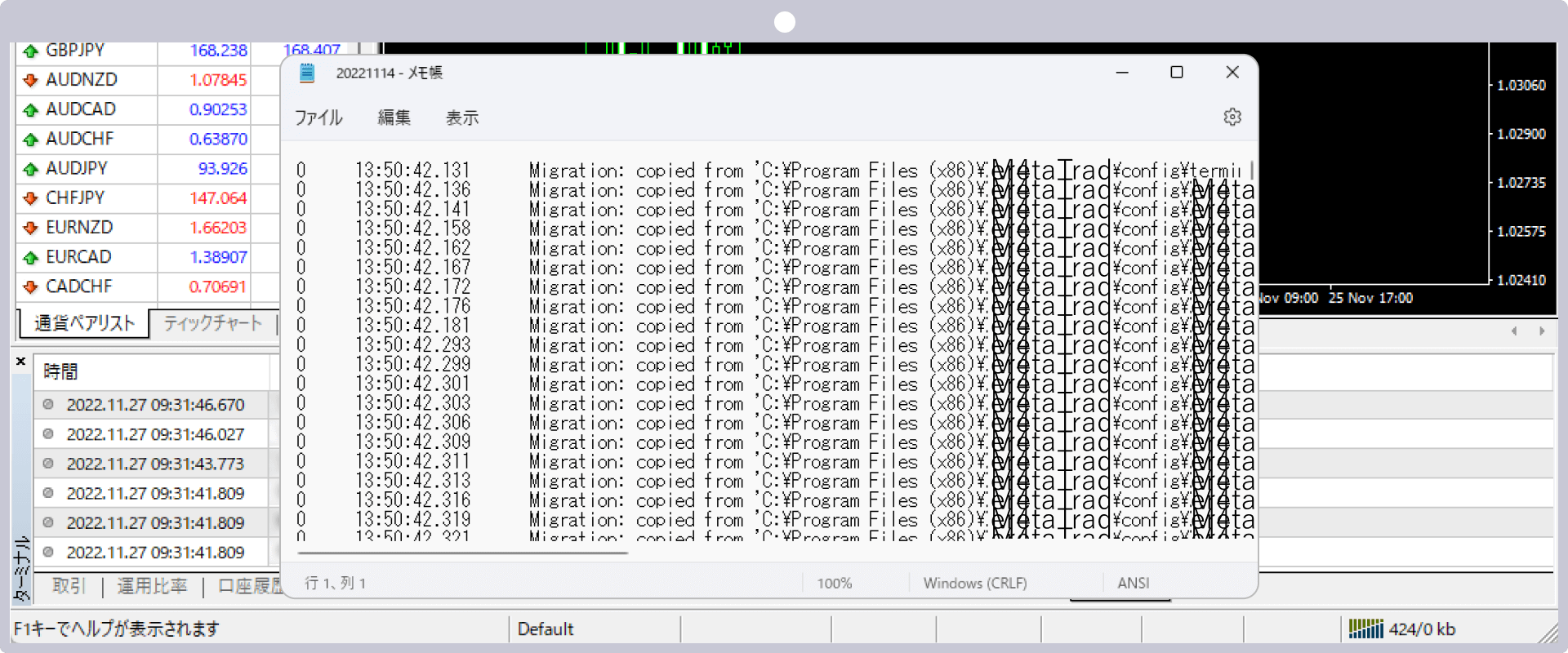This screenshot has height=653, width=1568.
Task: Click AUDNZD down-arrow icon
Action: (31, 80)
